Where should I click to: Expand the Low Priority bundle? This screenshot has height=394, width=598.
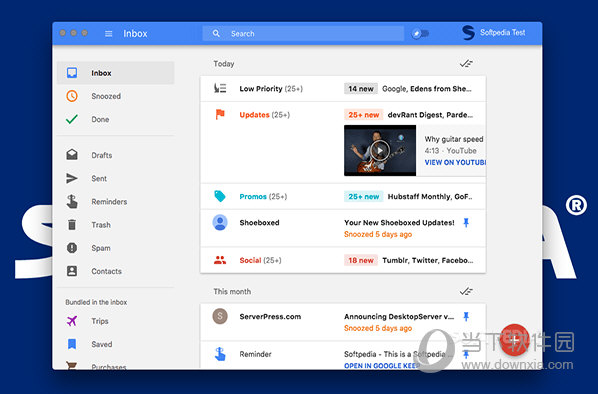343,89
